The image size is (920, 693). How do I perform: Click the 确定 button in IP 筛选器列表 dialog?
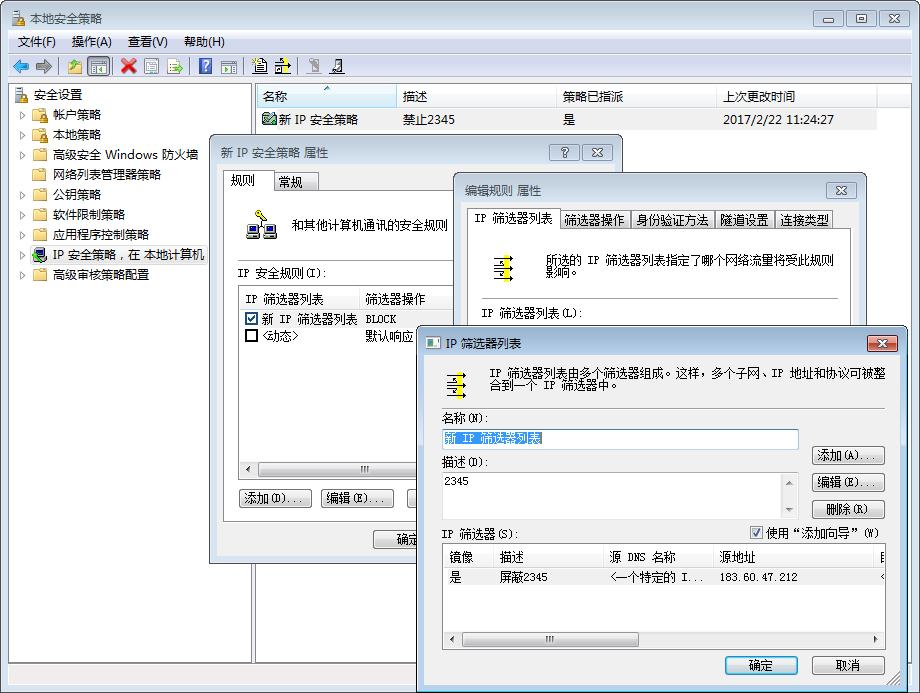pyautogui.click(x=760, y=665)
